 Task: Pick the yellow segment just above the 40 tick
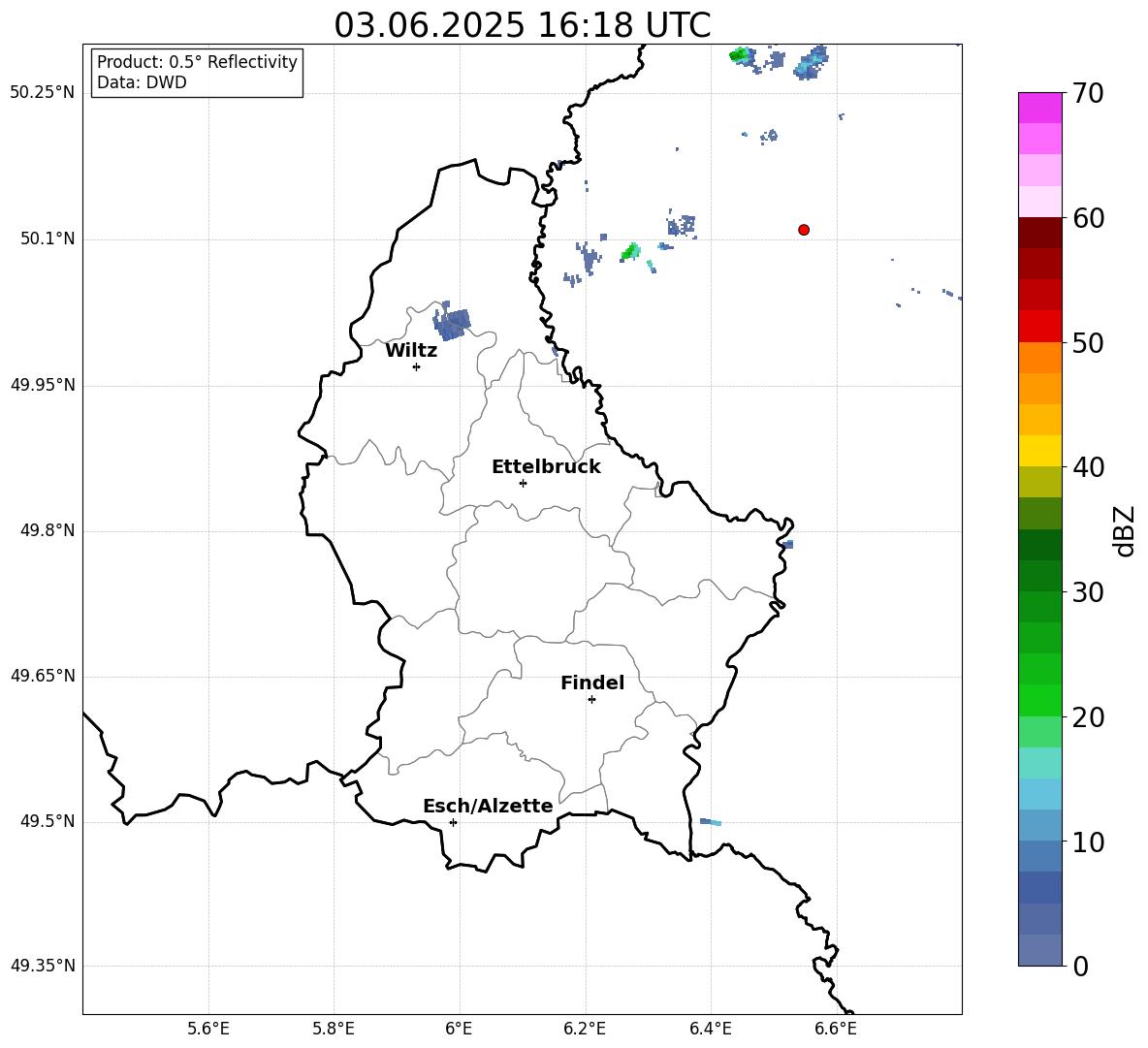coord(1040,451)
